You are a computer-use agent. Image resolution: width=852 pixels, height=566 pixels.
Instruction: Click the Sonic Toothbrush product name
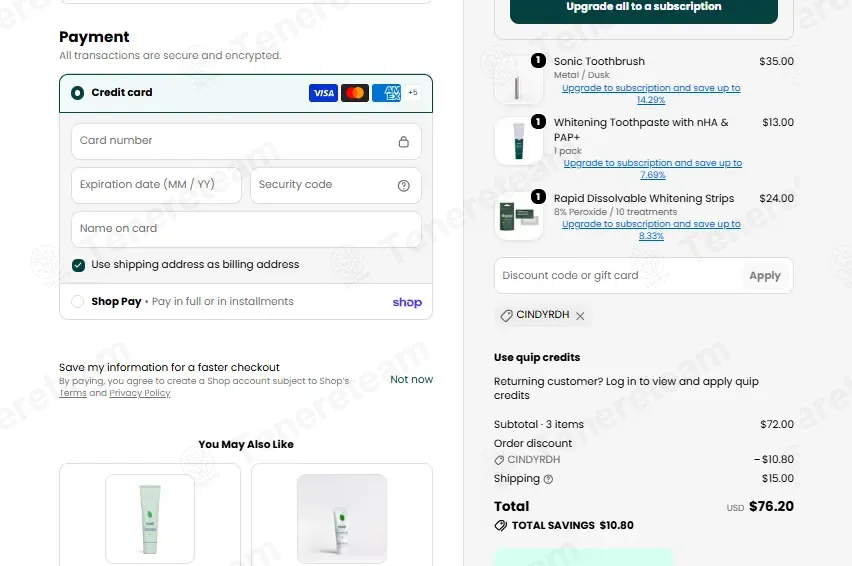pos(599,61)
